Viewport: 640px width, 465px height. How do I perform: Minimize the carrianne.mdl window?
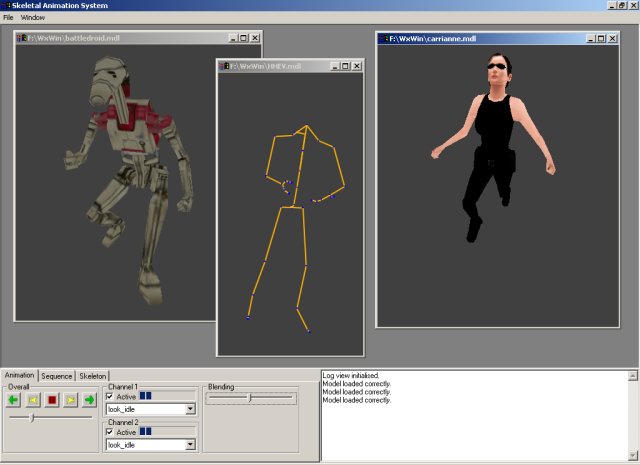(590, 38)
